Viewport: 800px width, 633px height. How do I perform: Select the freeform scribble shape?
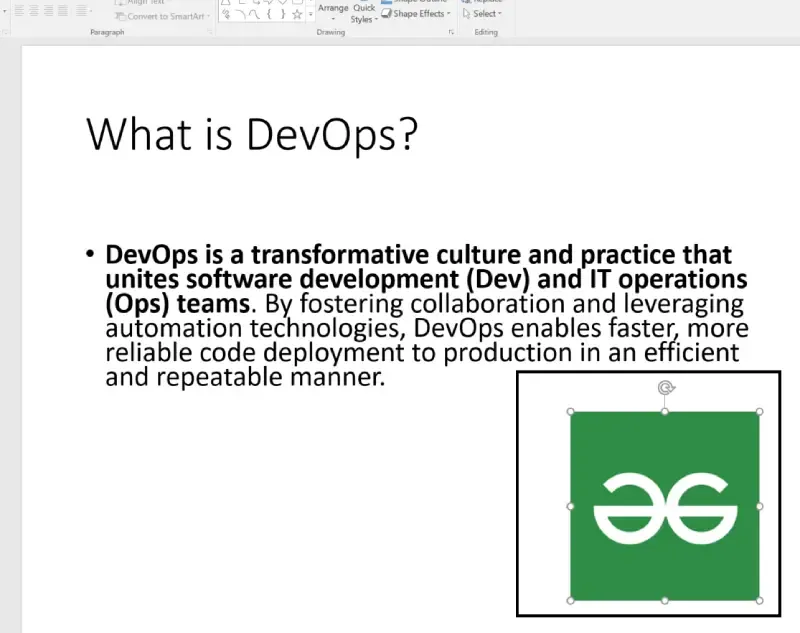pyautogui.click(x=227, y=15)
